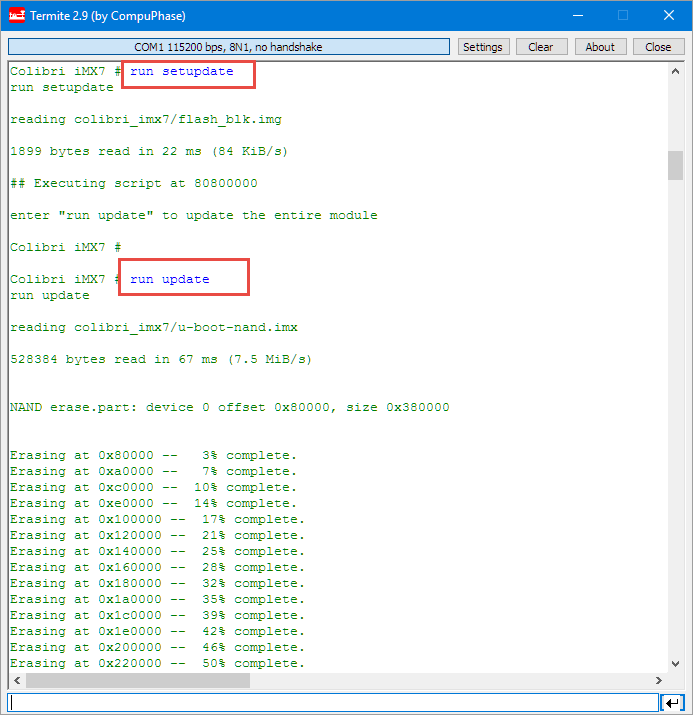Click the "reading colibri_imx7/flash_blk.img" output line
The image size is (693, 715).
pos(146,120)
